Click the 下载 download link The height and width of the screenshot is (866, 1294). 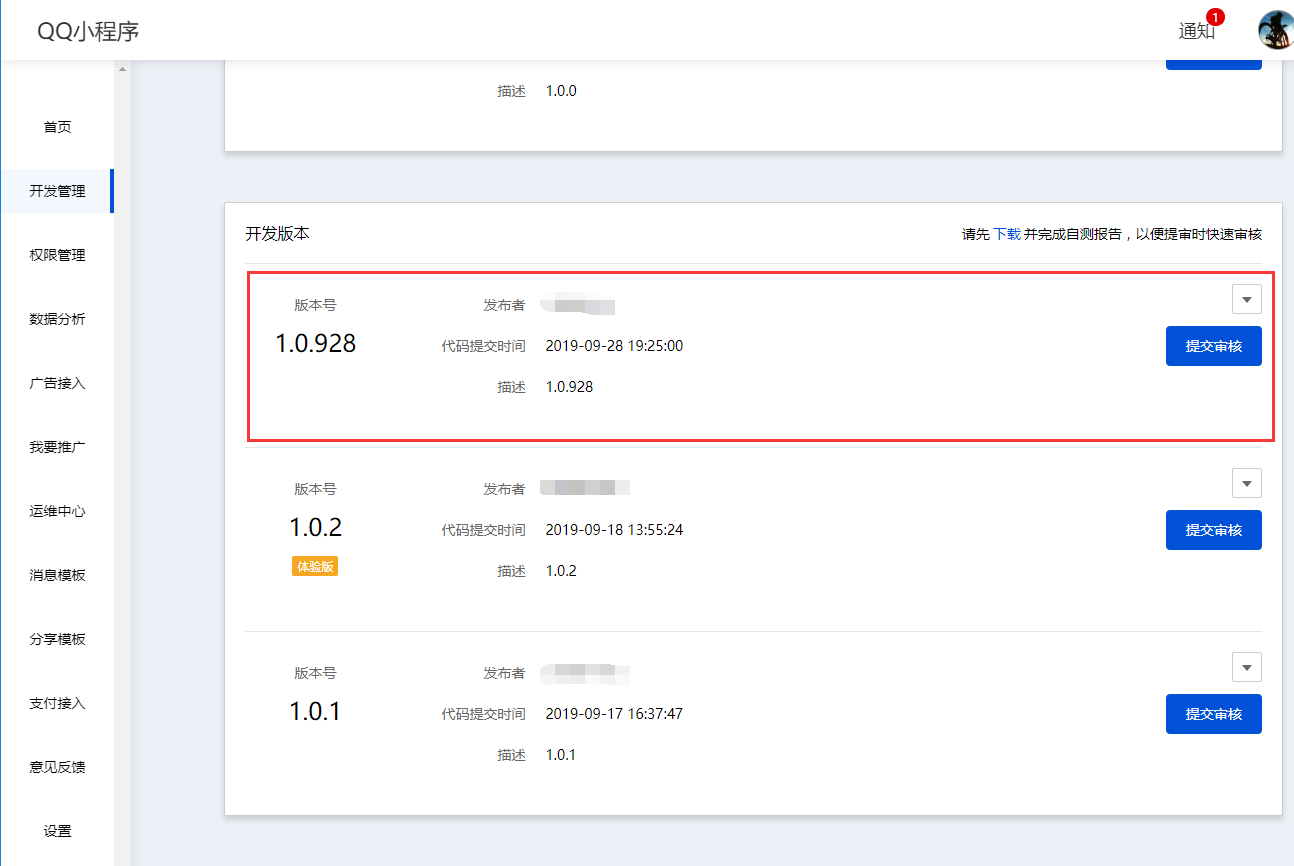pos(1007,234)
